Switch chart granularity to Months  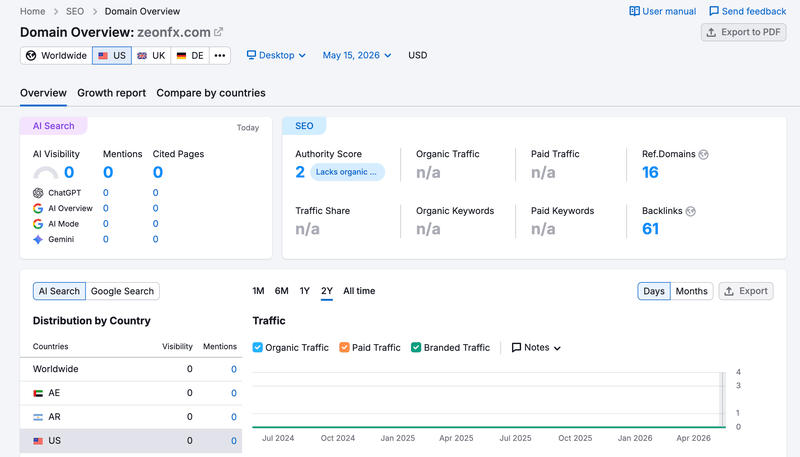tap(691, 291)
